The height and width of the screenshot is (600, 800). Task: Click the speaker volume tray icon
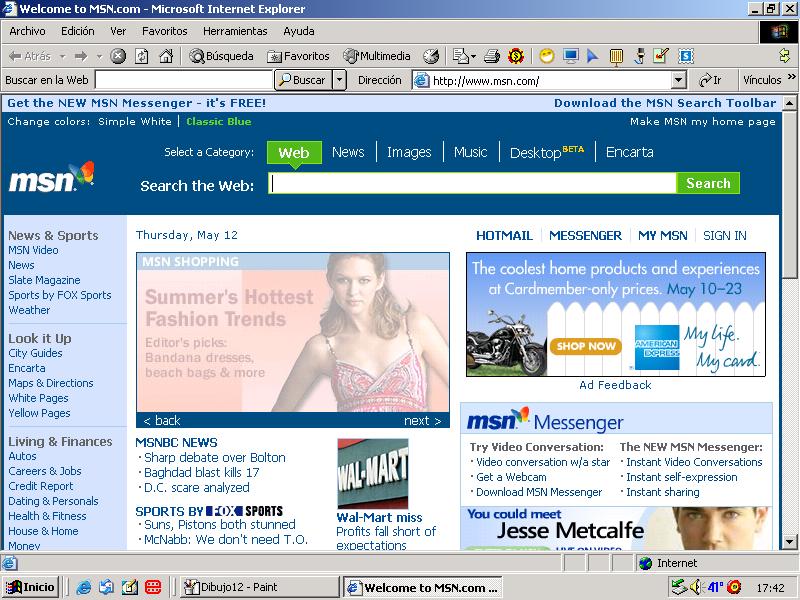(x=695, y=587)
